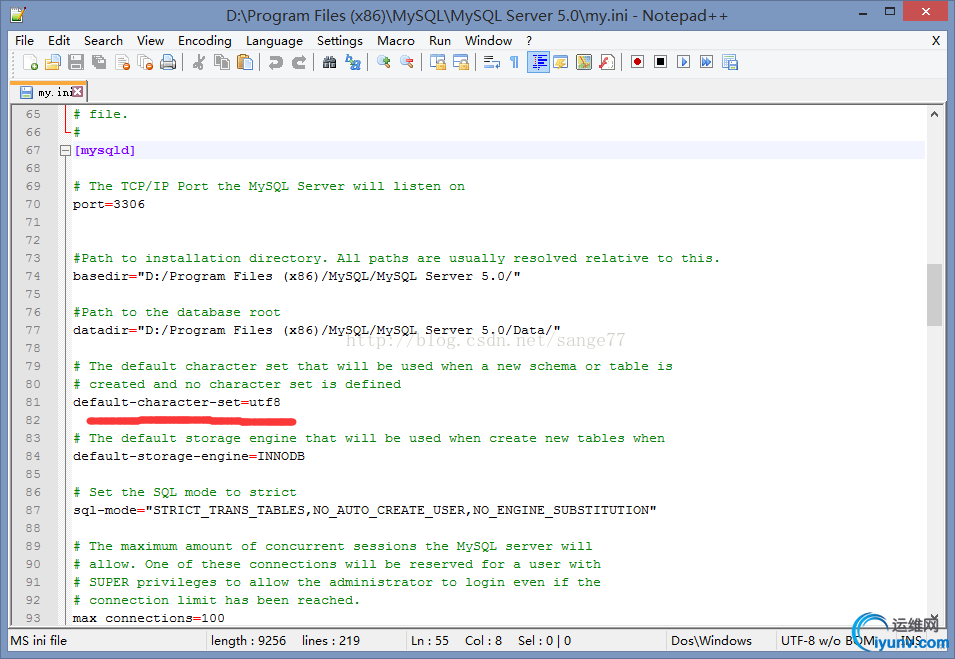The width and height of the screenshot is (955, 659).
Task: Click the default-character-set=utf8 line
Action: pos(177,403)
